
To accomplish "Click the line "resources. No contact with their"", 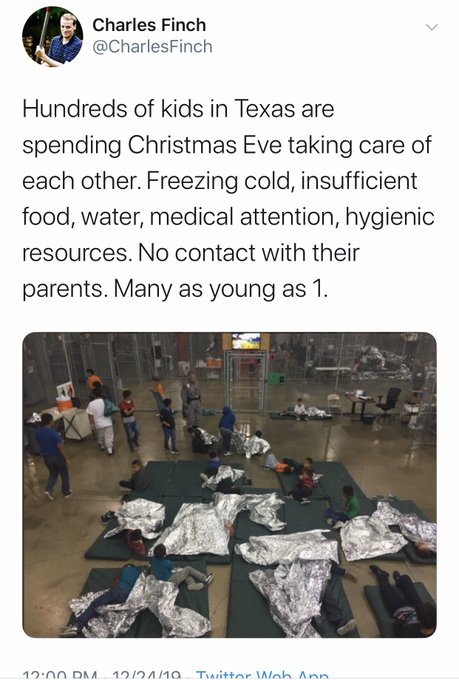I will click(x=191, y=252).
